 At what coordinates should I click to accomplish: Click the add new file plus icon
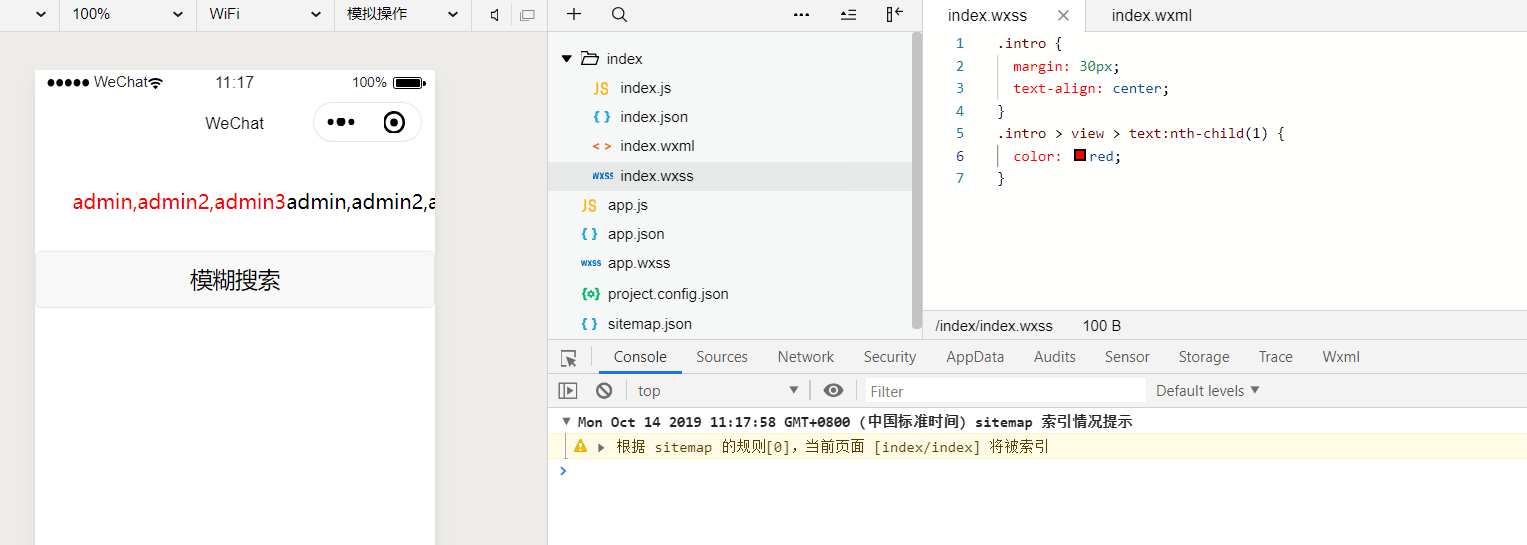pyautogui.click(x=574, y=14)
